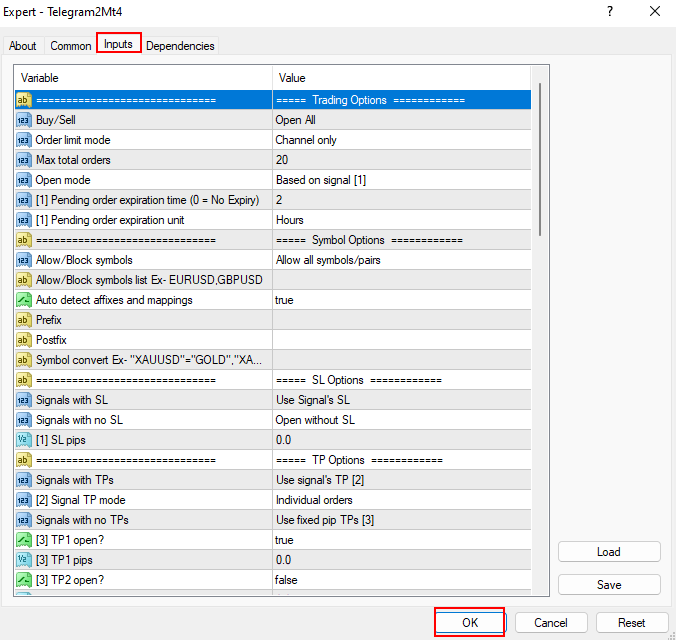Image resolution: width=676 pixels, height=640 pixels.
Task: Switch to the Dependencies tab
Action: coord(180,46)
